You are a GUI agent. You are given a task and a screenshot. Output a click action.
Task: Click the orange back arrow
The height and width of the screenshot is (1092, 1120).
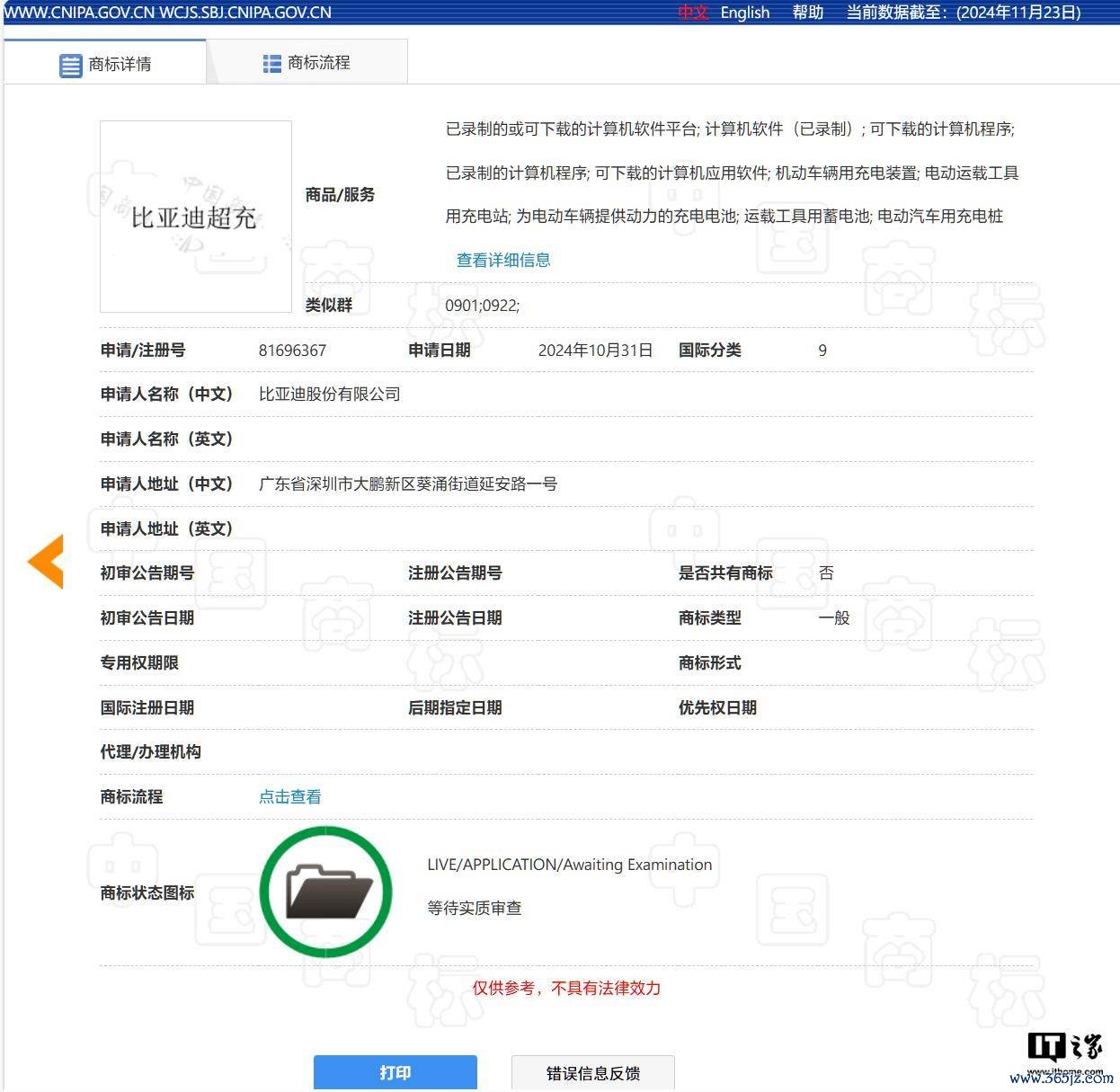[x=46, y=561]
